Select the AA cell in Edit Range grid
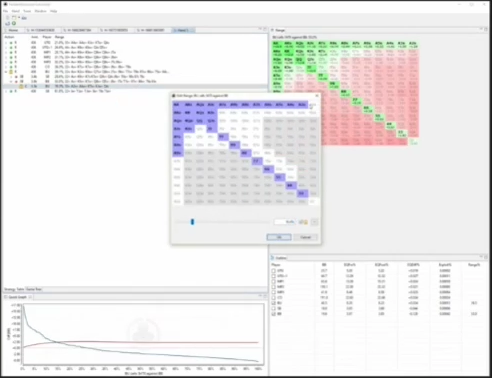This screenshot has height=378, width=492. tap(177, 105)
